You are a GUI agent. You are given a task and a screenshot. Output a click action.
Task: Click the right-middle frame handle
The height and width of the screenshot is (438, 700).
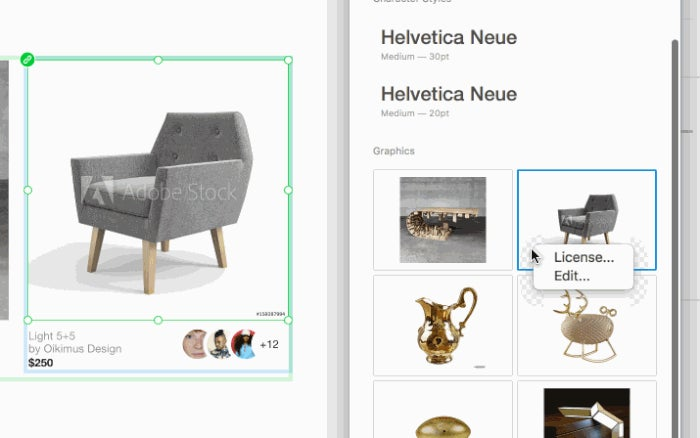[x=288, y=190]
